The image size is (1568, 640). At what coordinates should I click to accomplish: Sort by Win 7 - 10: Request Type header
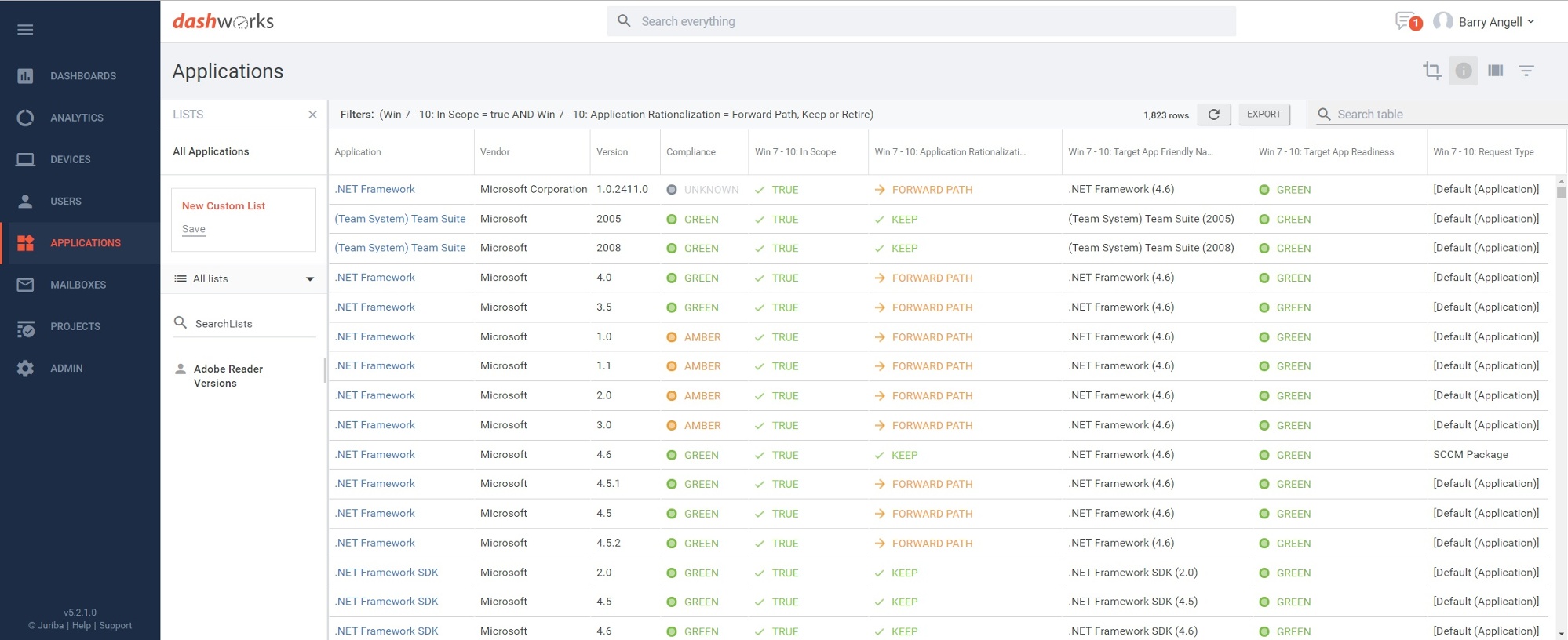coord(1483,152)
